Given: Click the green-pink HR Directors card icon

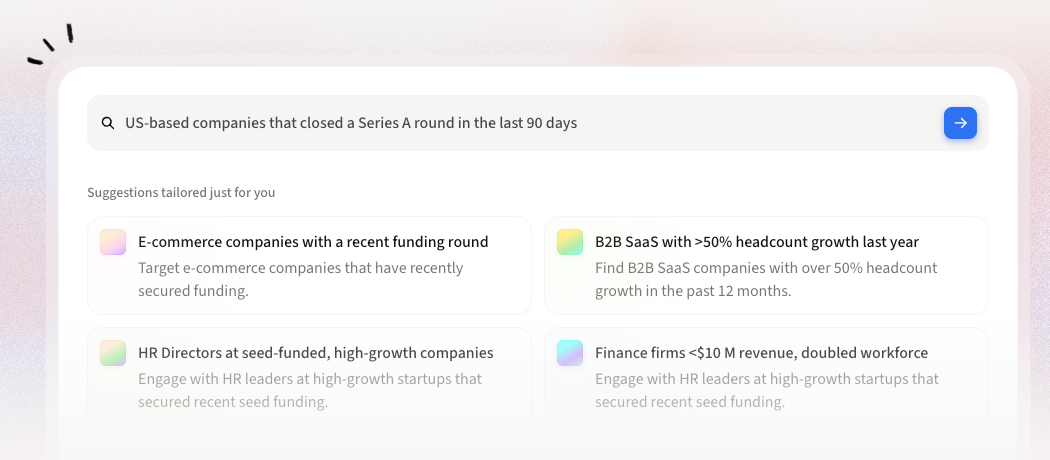Looking at the screenshot, I should [113, 353].
